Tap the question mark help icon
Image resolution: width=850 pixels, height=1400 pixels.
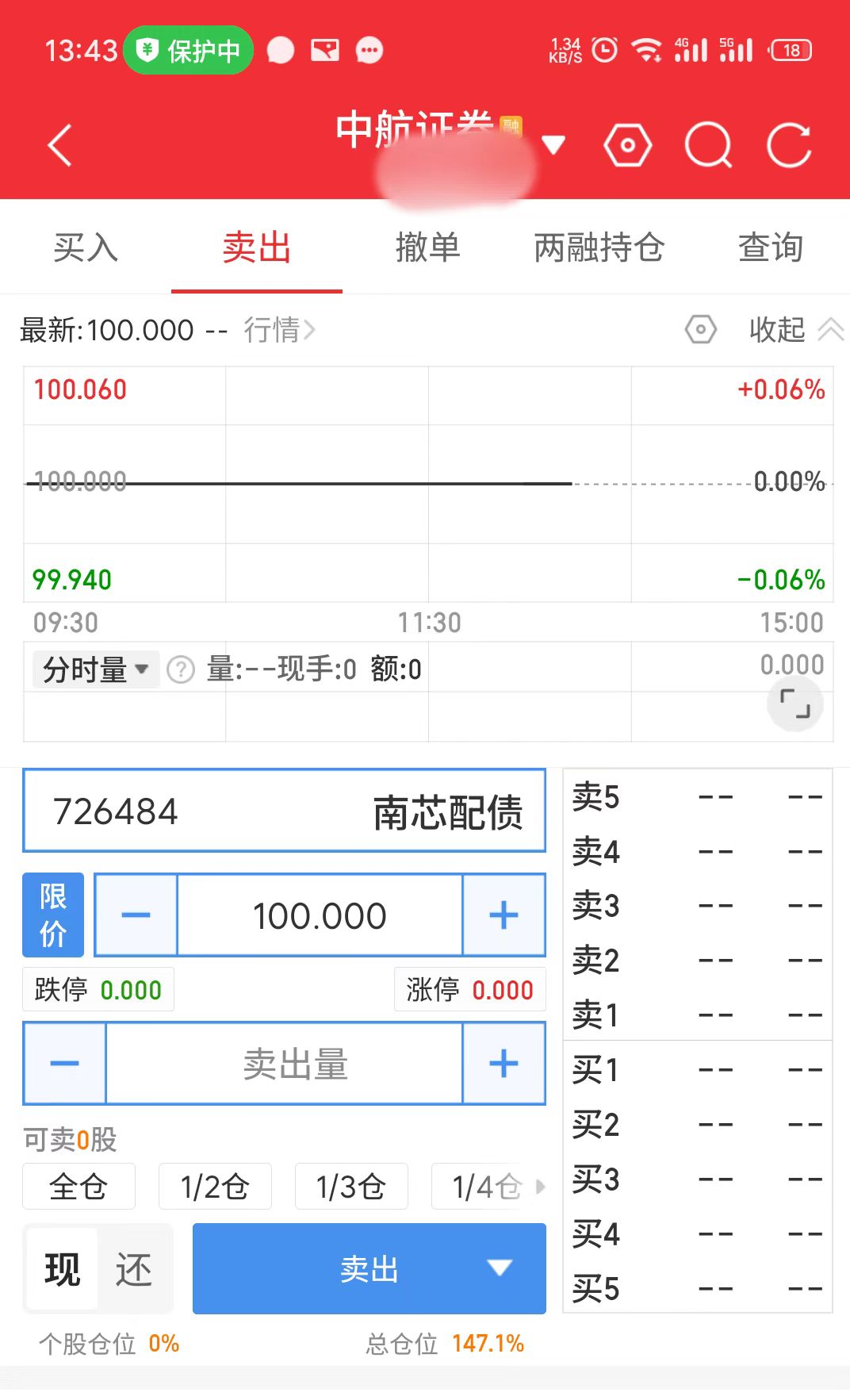(x=181, y=670)
